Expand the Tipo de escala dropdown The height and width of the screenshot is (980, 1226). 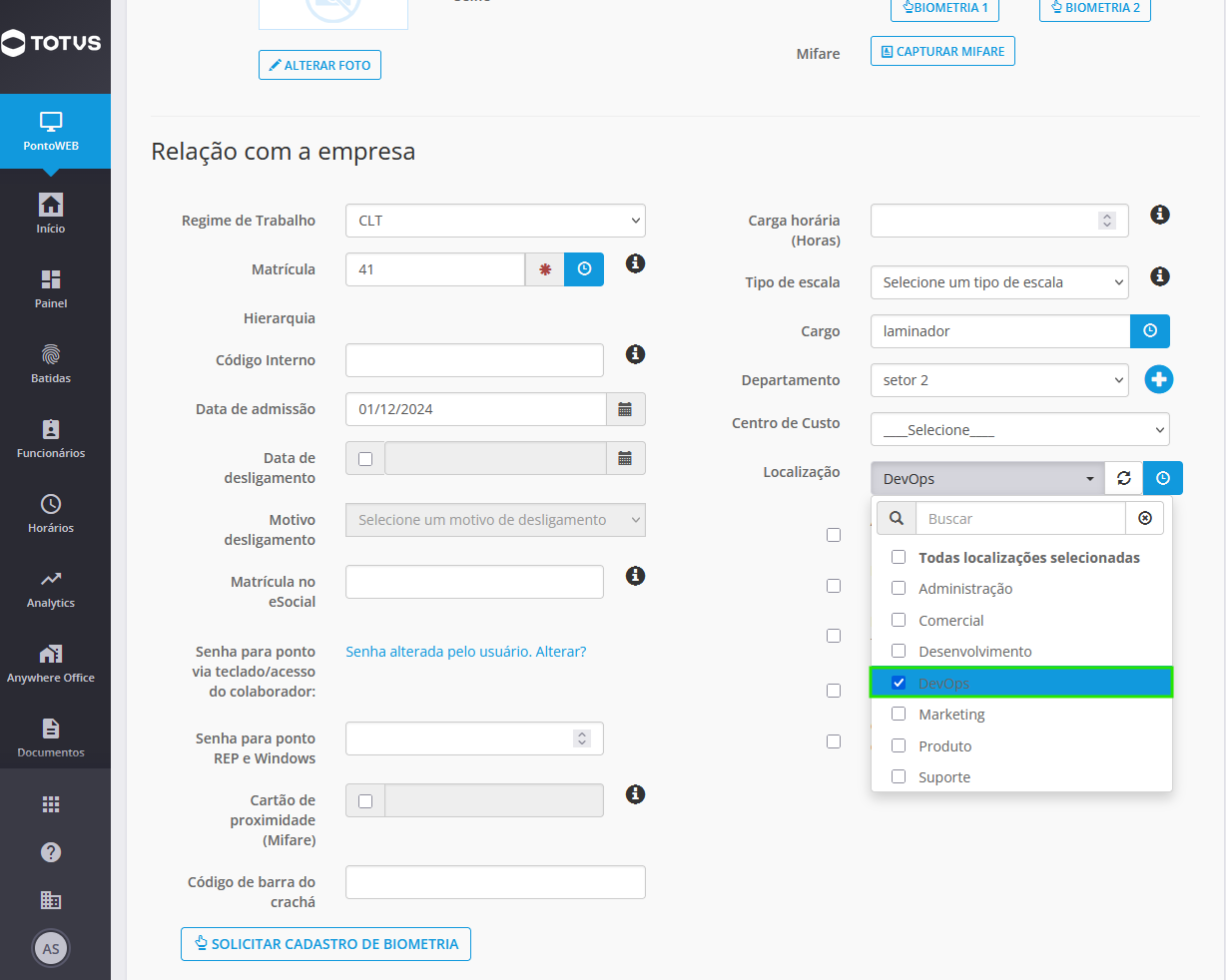(999, 282)
